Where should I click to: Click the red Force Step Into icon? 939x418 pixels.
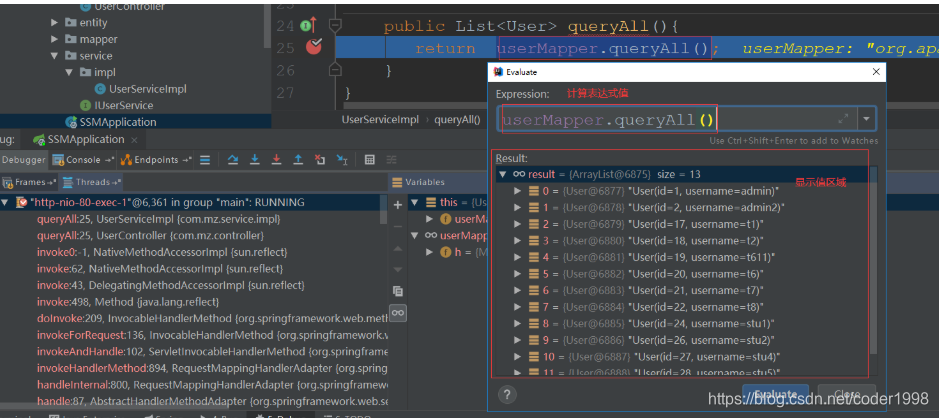pos(276,160)
